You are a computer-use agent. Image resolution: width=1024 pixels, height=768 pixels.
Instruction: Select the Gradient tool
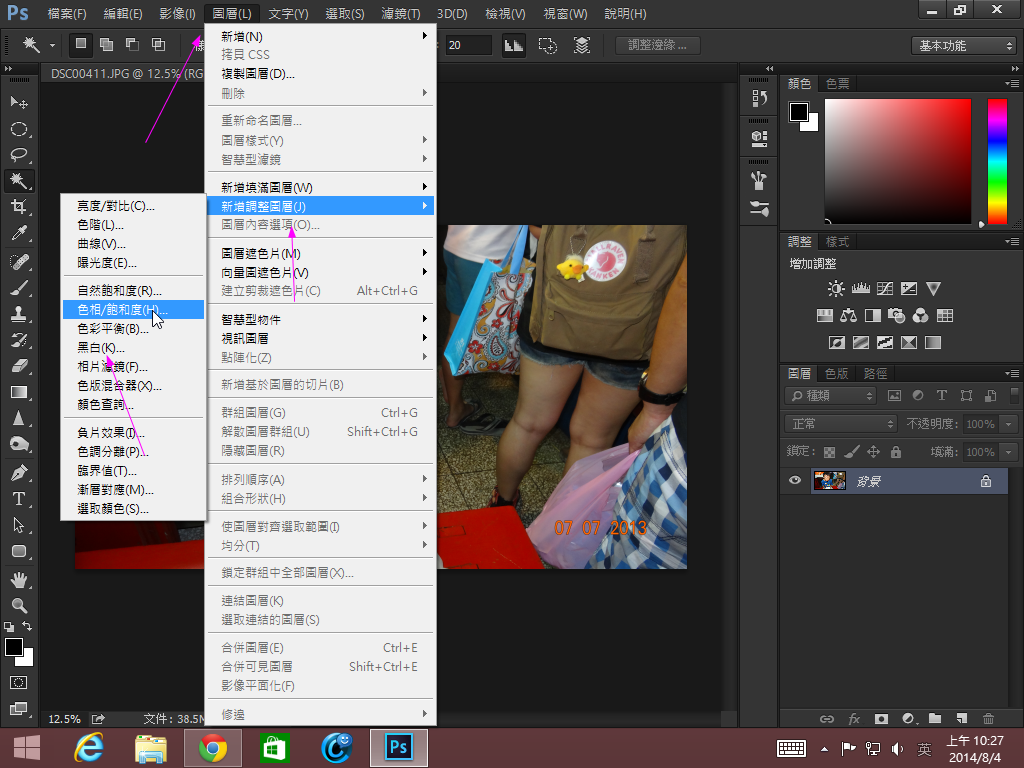tap(19, 392)
